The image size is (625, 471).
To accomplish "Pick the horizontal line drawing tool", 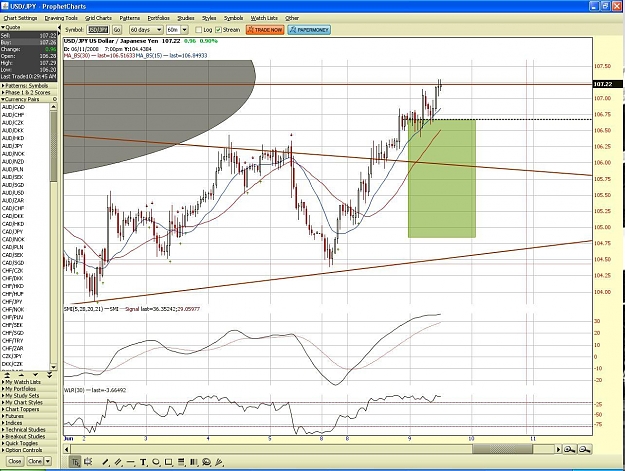I will tap(130, 462).
